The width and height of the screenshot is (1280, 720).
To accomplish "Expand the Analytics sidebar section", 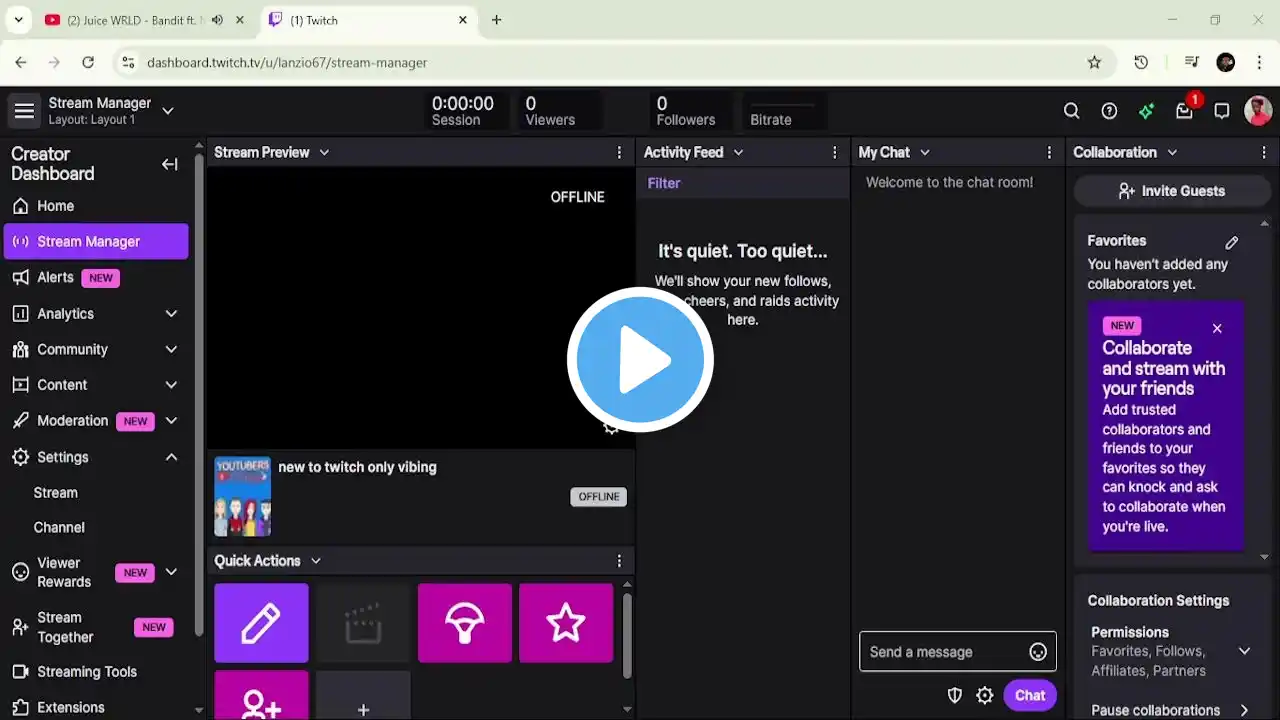I will click(x=171, y=314).
